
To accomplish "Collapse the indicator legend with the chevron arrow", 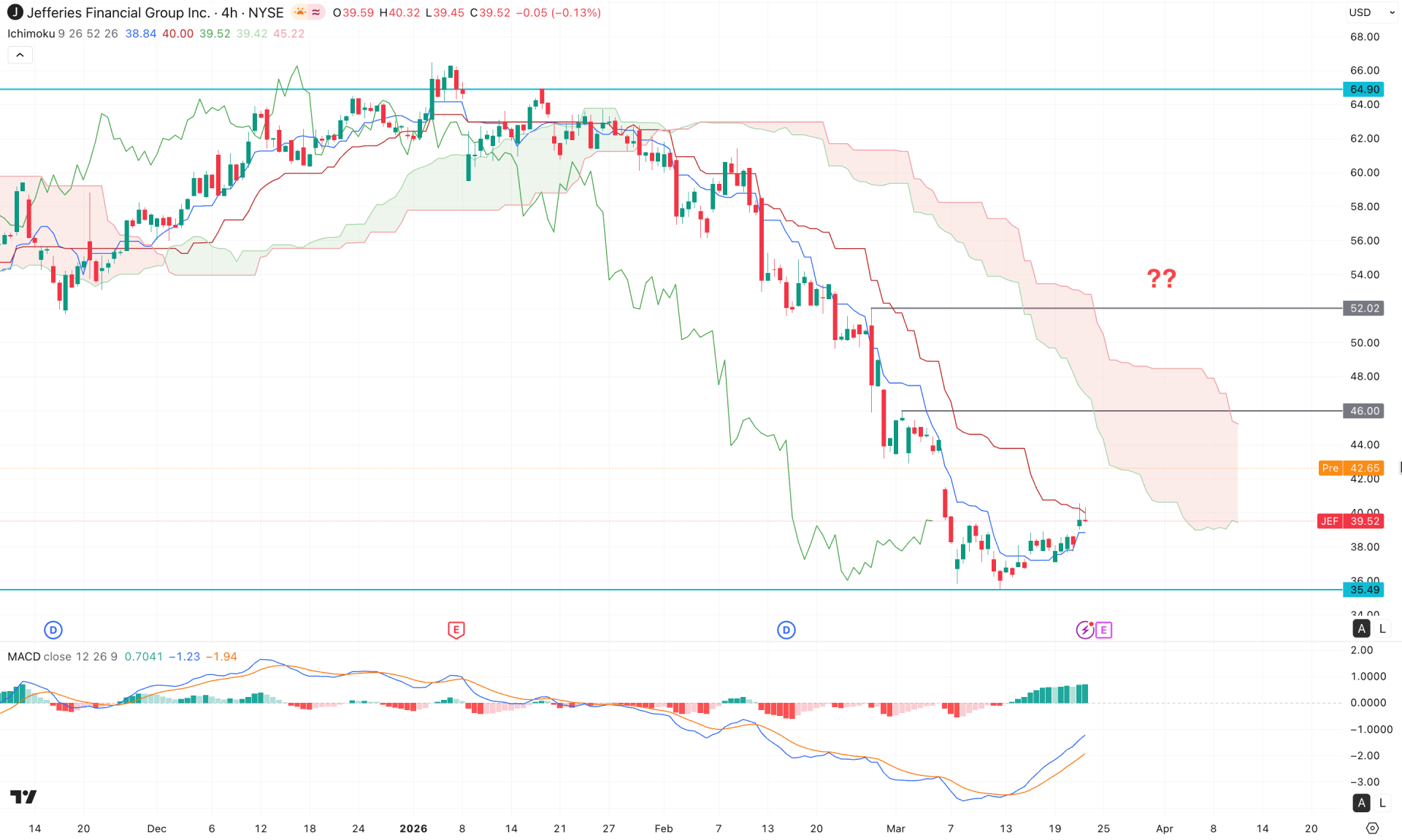I will [x=20, y=54].
